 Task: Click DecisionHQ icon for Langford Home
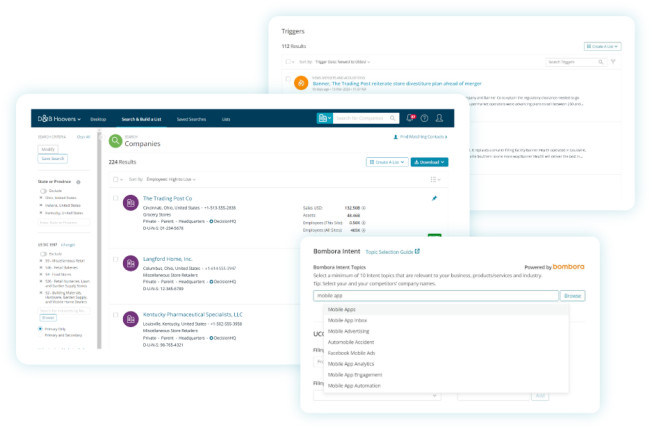click(x=211, y=282)
